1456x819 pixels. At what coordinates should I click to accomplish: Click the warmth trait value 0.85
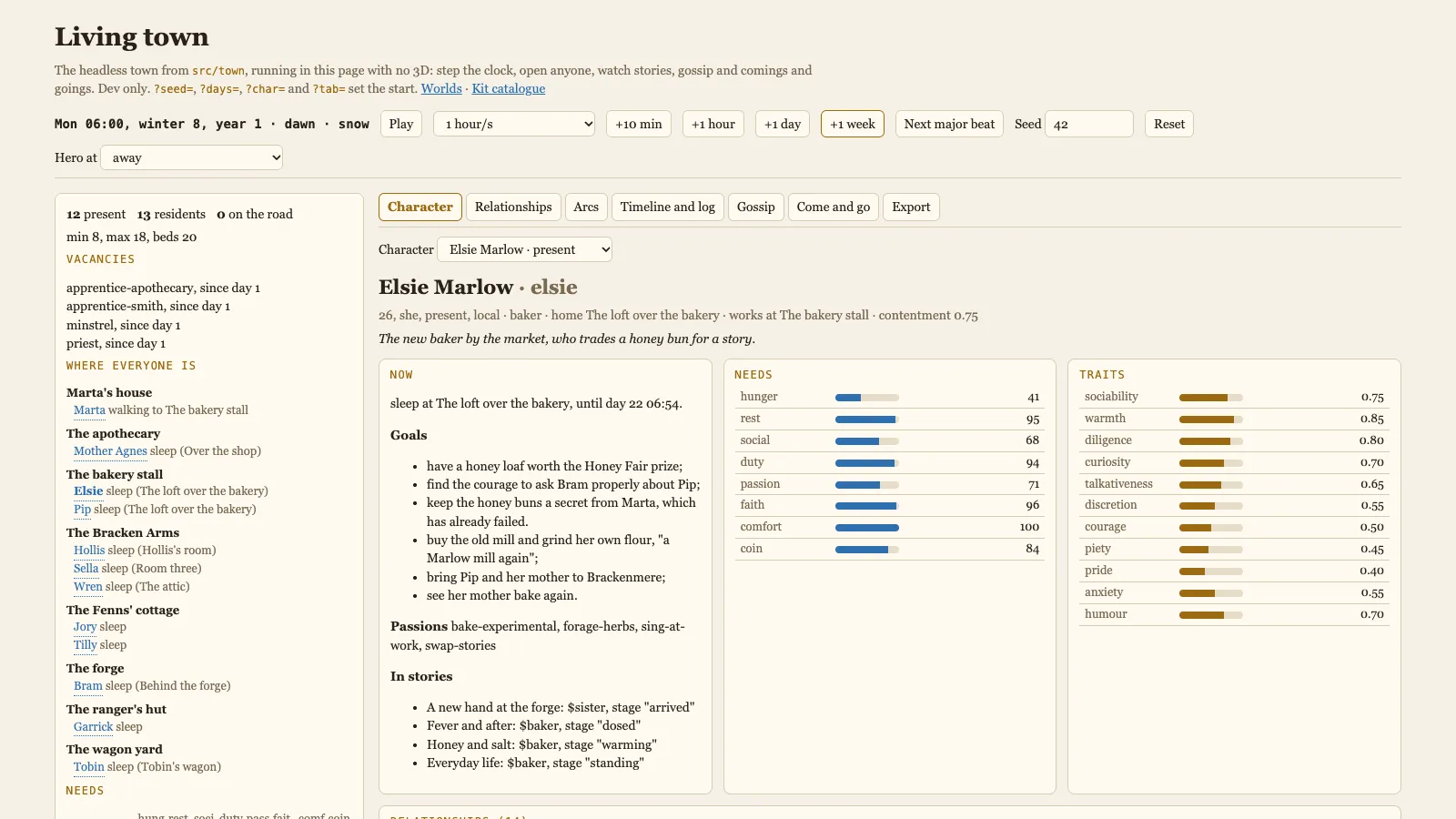(x=1372, y=419)
